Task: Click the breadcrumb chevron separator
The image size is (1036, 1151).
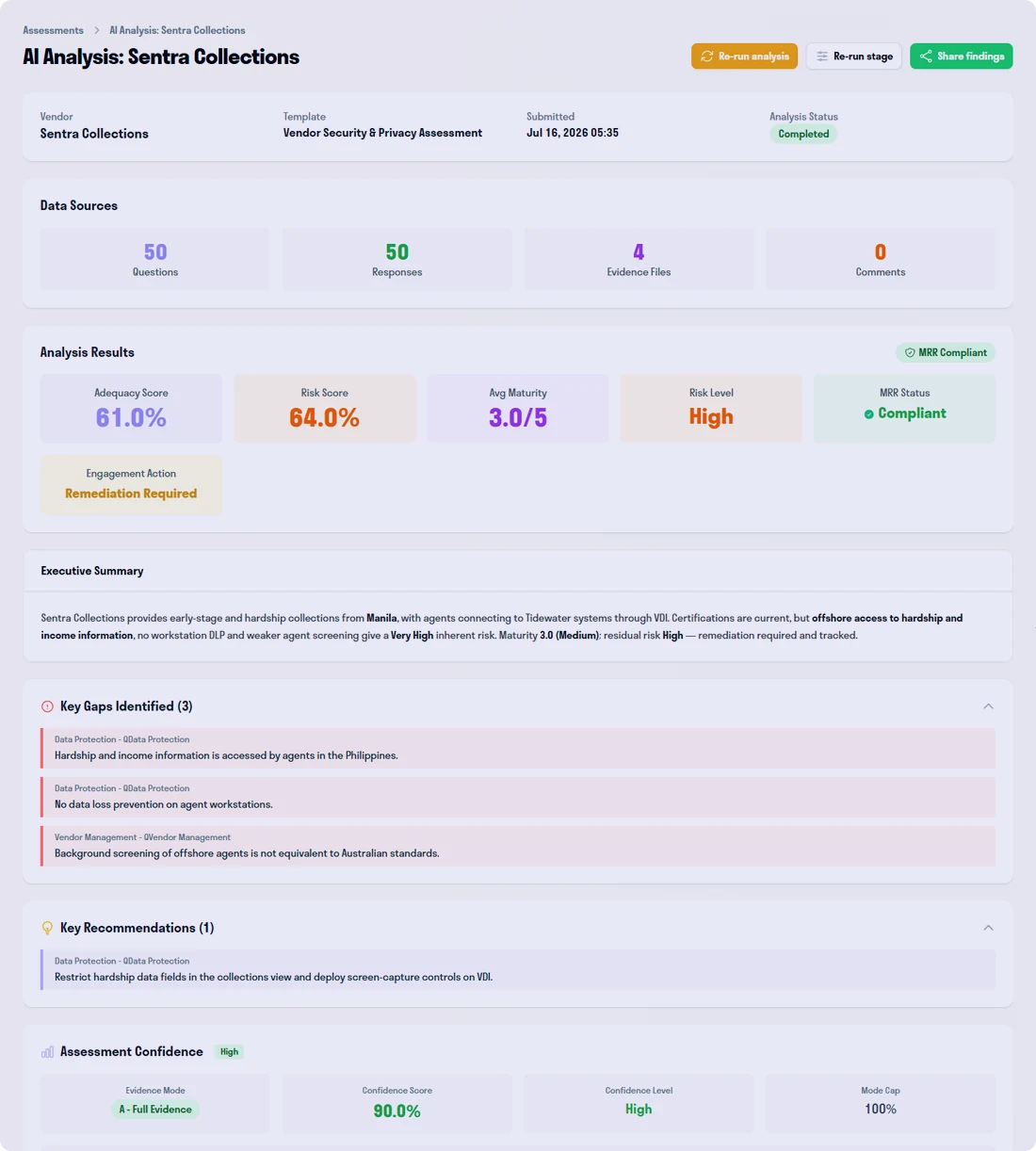Action: tap(96, 30)
